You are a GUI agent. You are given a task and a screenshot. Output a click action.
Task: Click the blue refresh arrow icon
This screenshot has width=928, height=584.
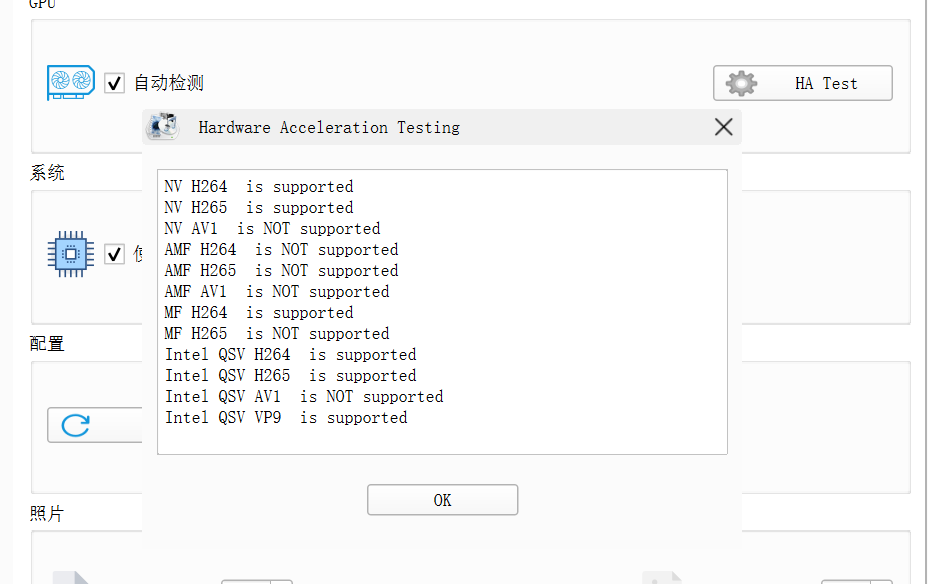pos(76,425)
